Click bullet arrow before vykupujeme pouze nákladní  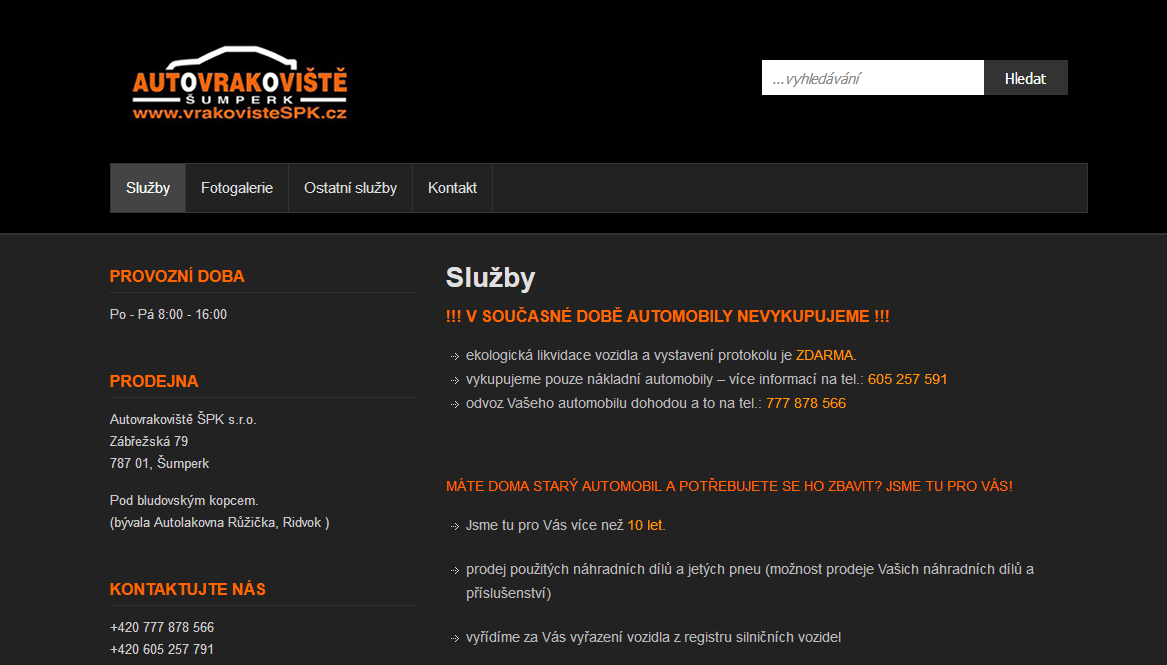click(455, 381)
